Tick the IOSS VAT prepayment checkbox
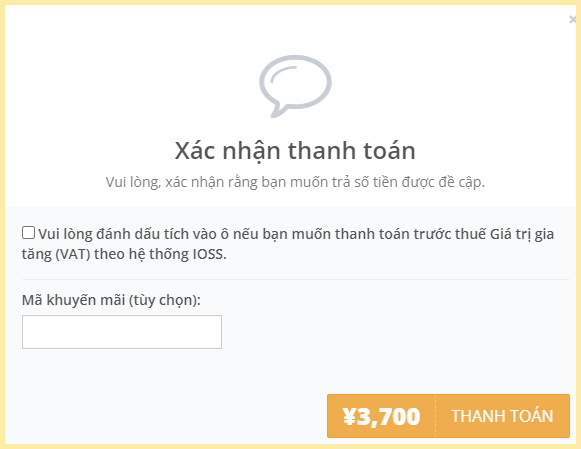 [29, 233]
